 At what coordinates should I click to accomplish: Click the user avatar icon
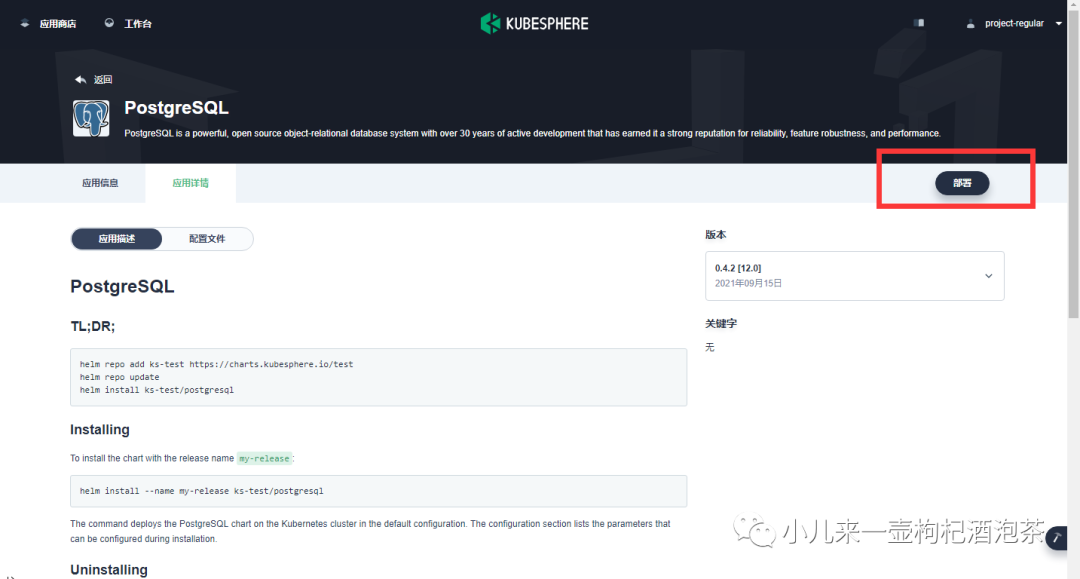click(970, 23)
